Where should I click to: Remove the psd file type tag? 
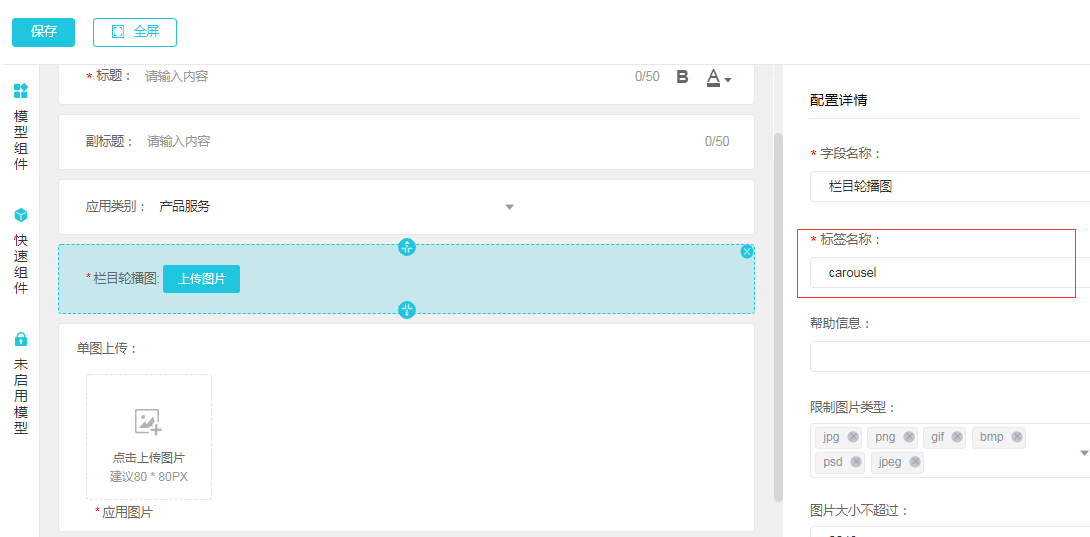pos(856,462)
